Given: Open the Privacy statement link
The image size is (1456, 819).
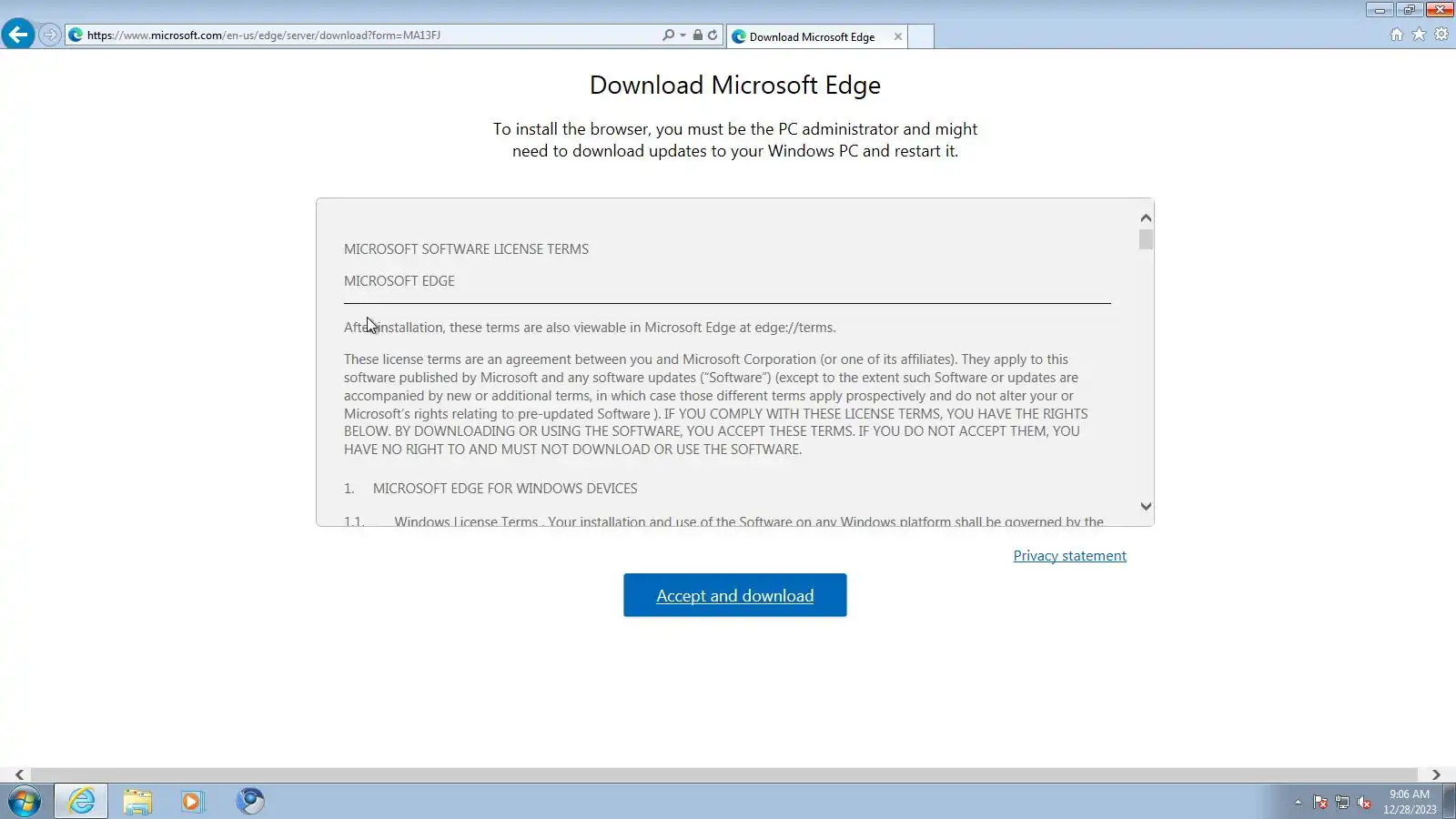Looking at the screenshot, I should click(x=1070, y=556).
